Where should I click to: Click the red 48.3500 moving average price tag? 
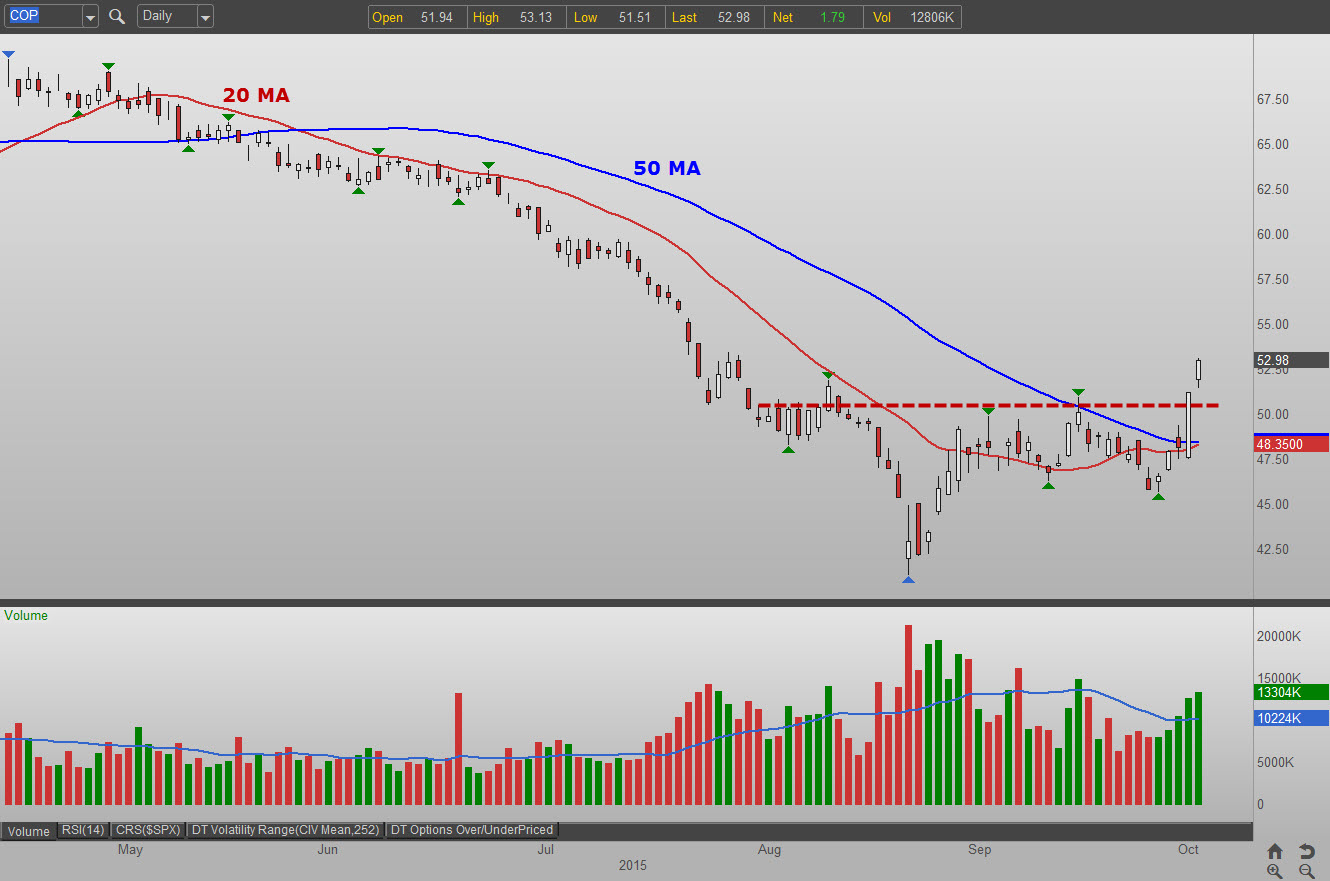1291,444
